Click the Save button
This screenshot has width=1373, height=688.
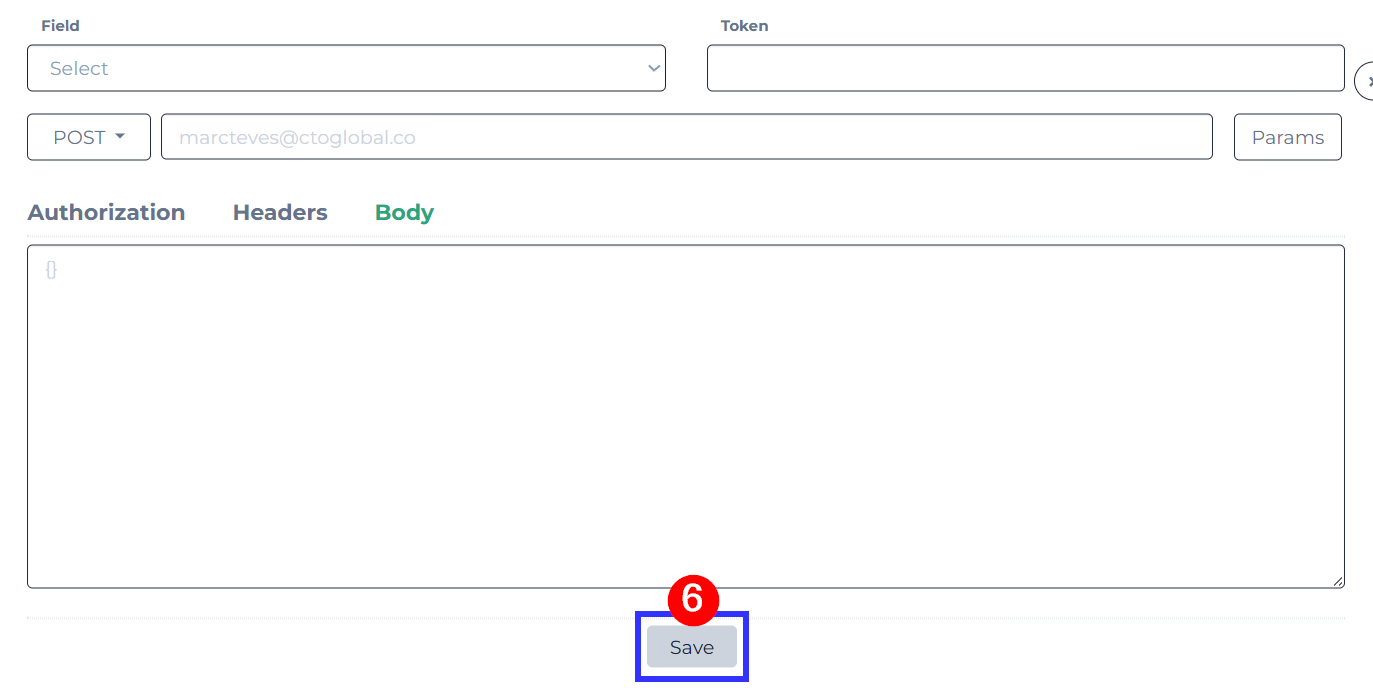692,647
